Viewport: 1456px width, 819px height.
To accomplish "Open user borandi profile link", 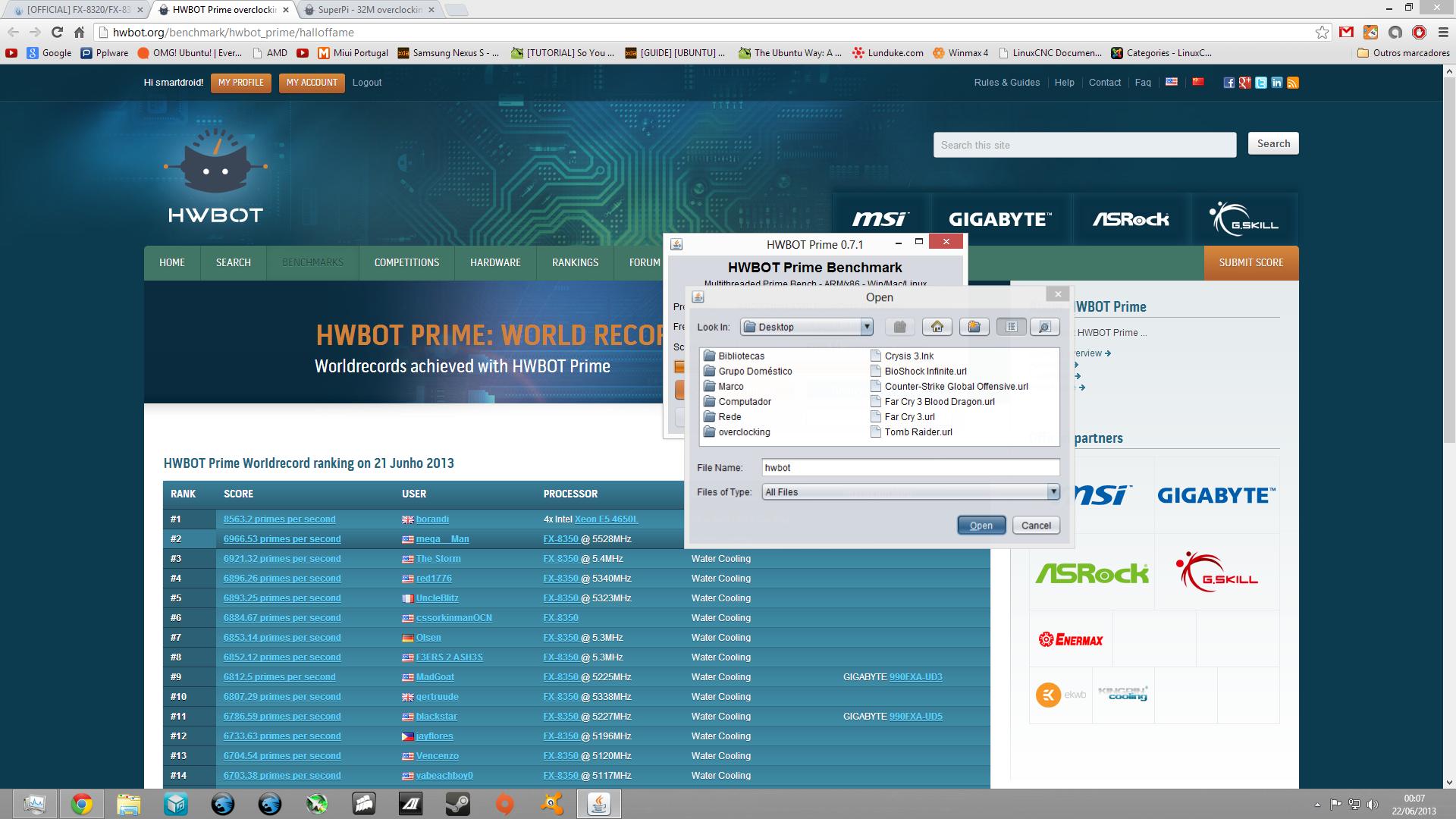I will click(432, 519).
